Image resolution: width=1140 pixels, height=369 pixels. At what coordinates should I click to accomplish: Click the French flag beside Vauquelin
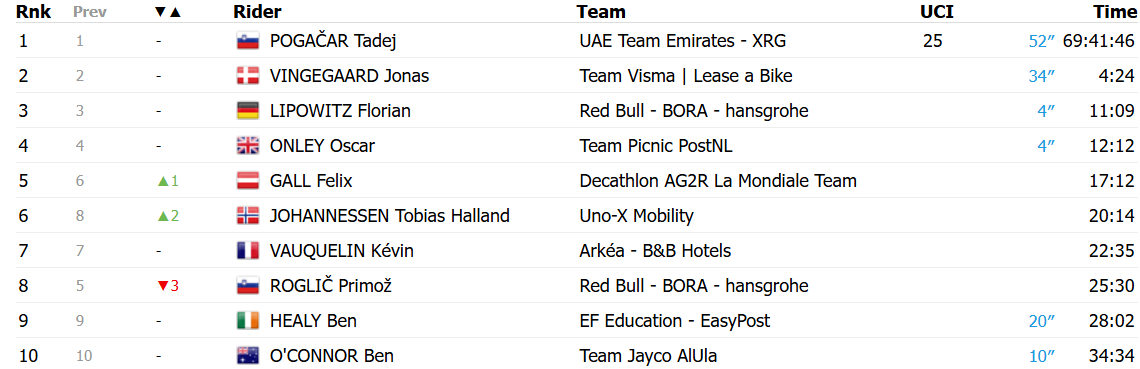coord(248,251)
